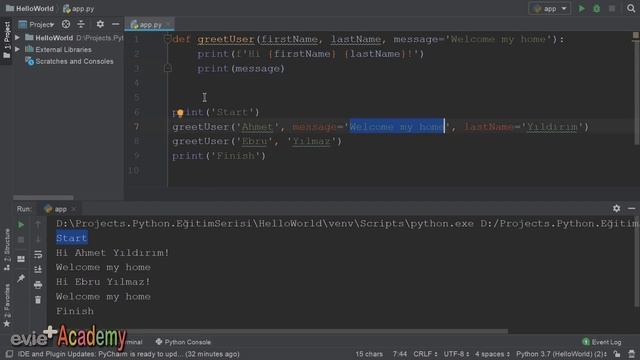This screenshot has width=640, height=360.
Task: Click the greetUser function name on line 1
Action: point(226,39)
